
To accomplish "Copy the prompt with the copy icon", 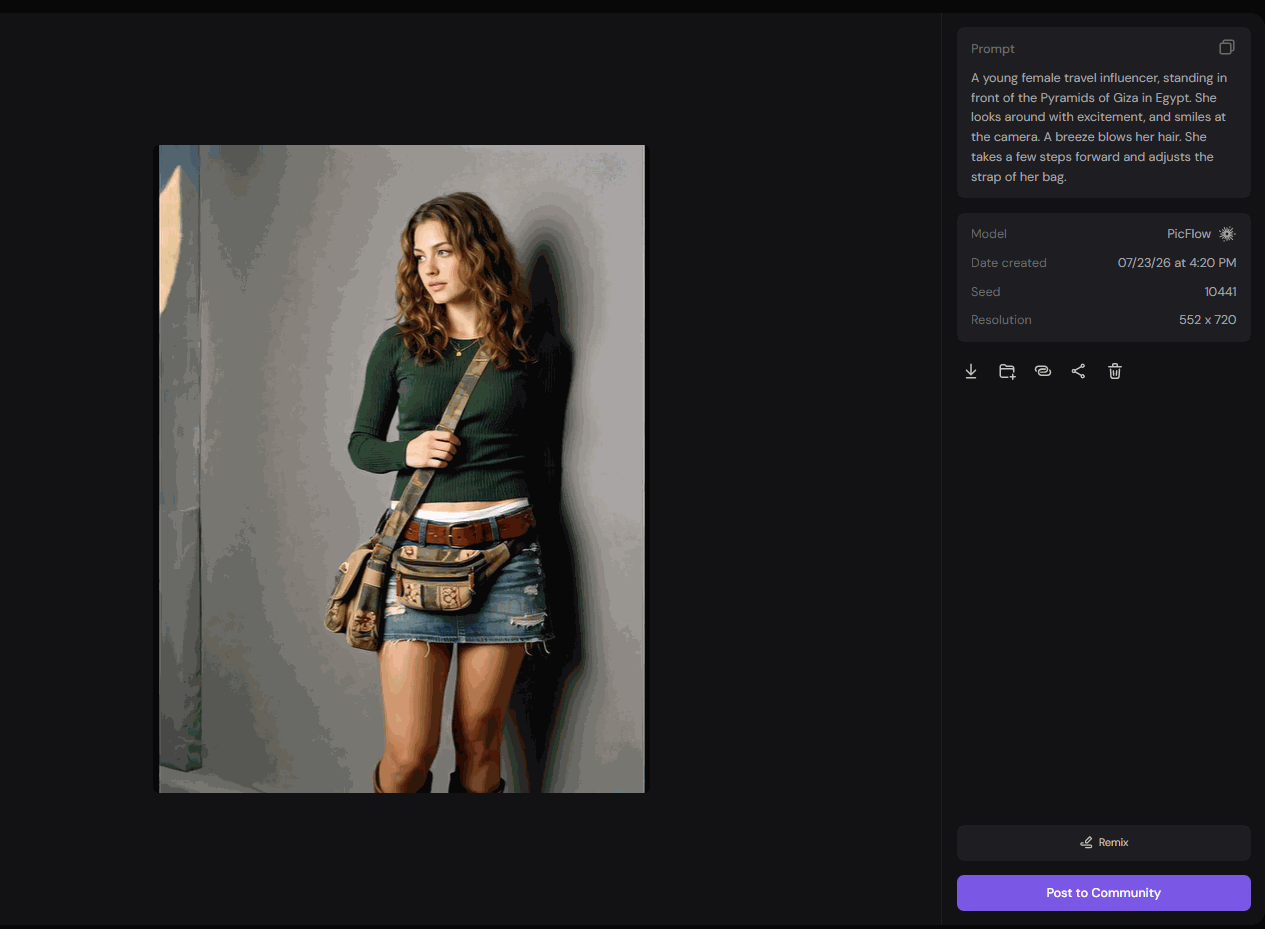I will (1227, 47).
